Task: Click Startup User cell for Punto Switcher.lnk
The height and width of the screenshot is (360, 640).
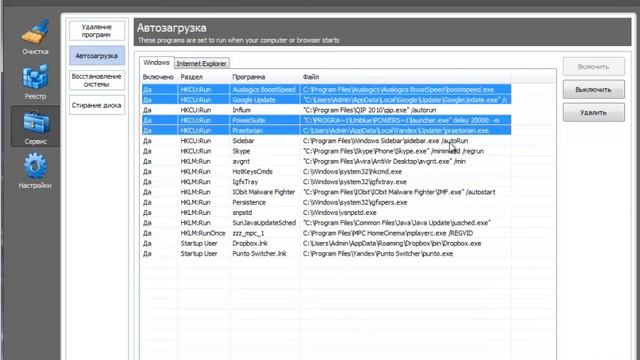Action: coord(199,253)
